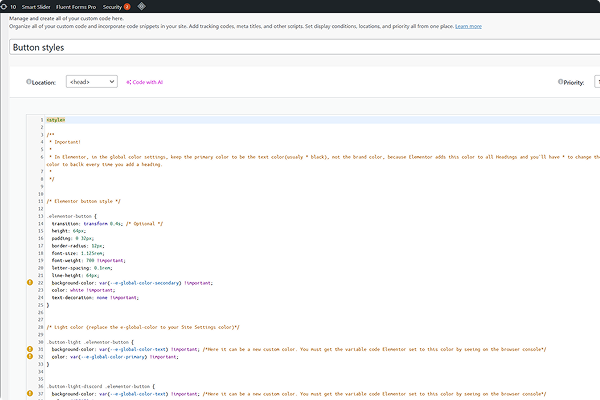Click the warning icon on line 37
The height and width of the screenshot is (400, 600).
(30, 394)
